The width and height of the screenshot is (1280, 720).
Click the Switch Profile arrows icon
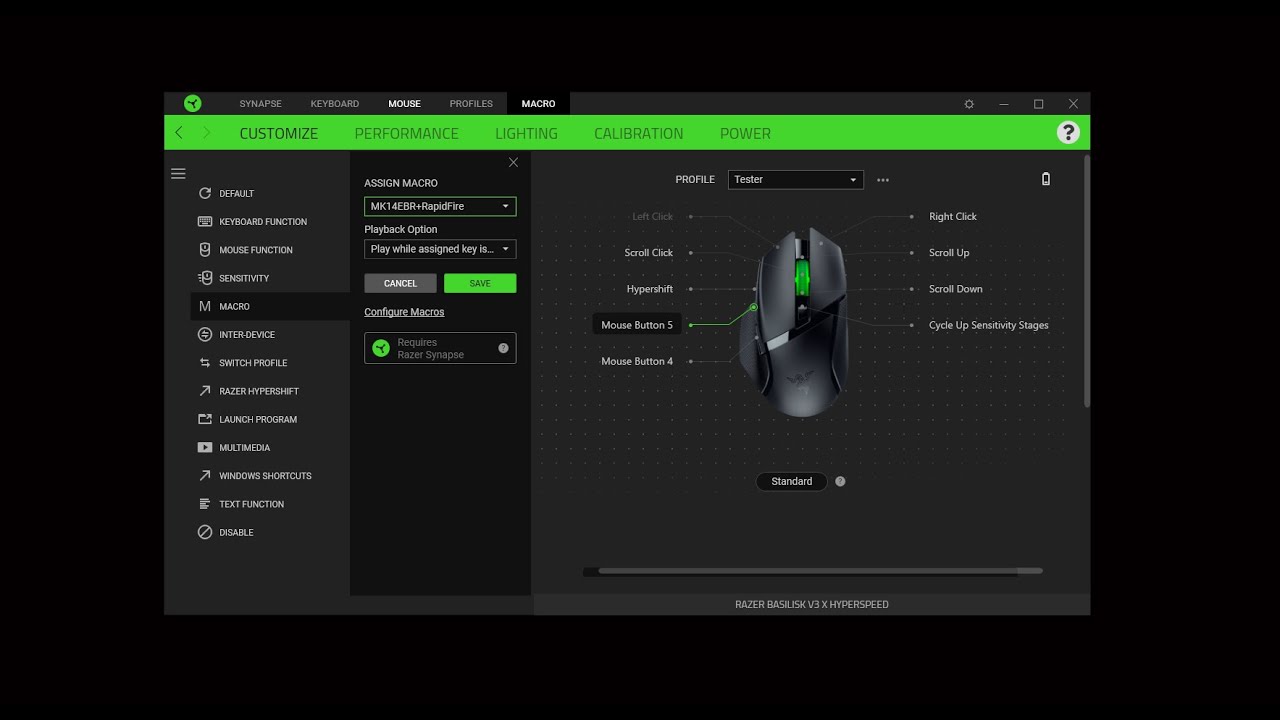tap(205, 363)
